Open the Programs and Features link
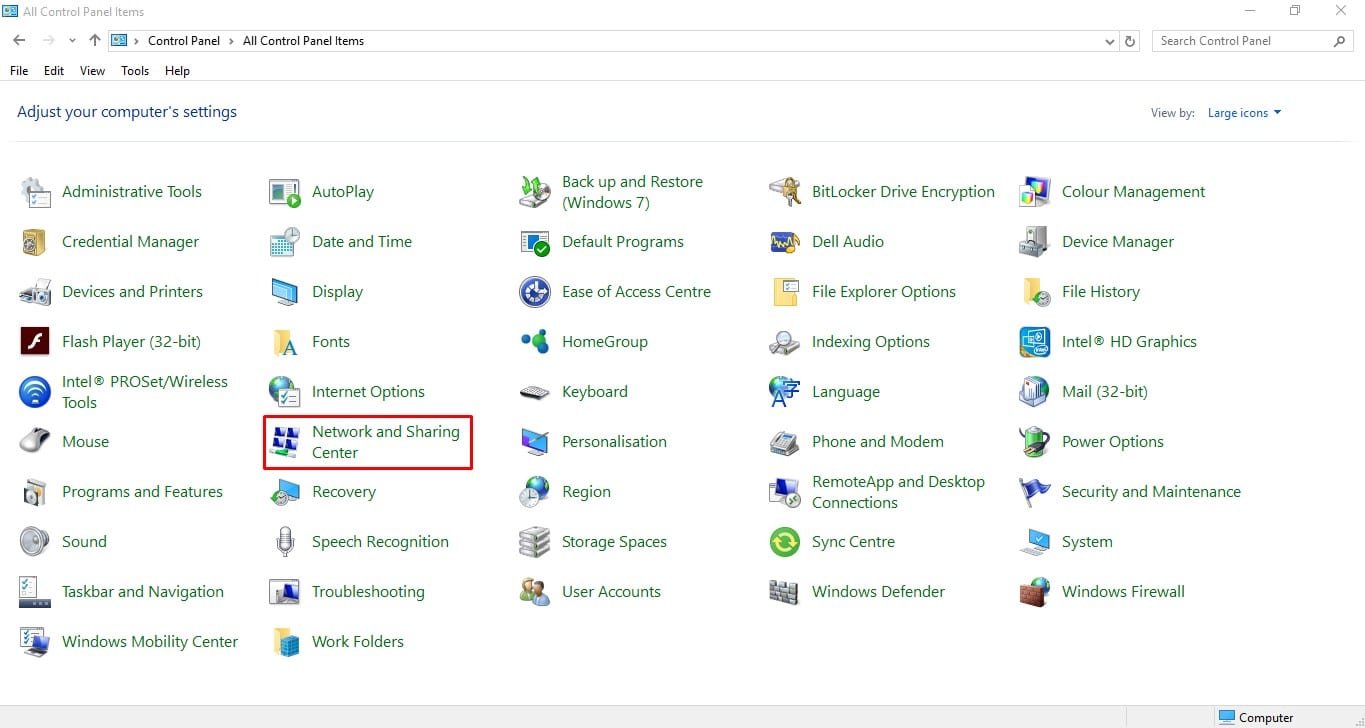 (x=142, y=492)
